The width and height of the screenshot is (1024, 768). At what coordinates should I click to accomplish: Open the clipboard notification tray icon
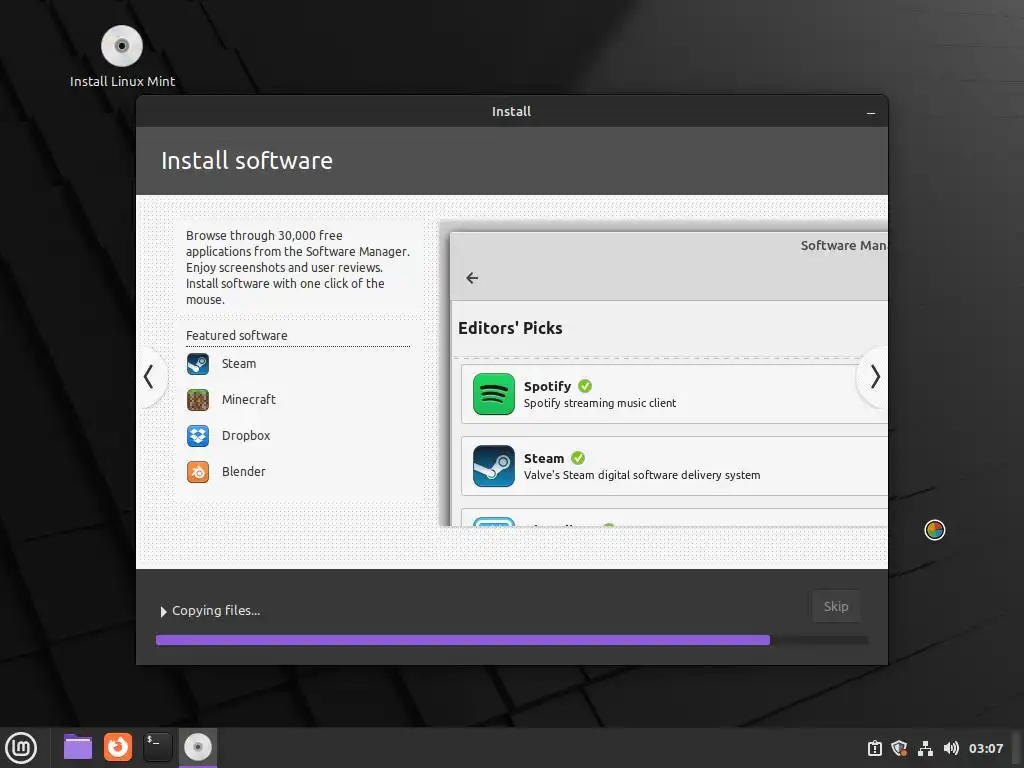coord(874,748)
